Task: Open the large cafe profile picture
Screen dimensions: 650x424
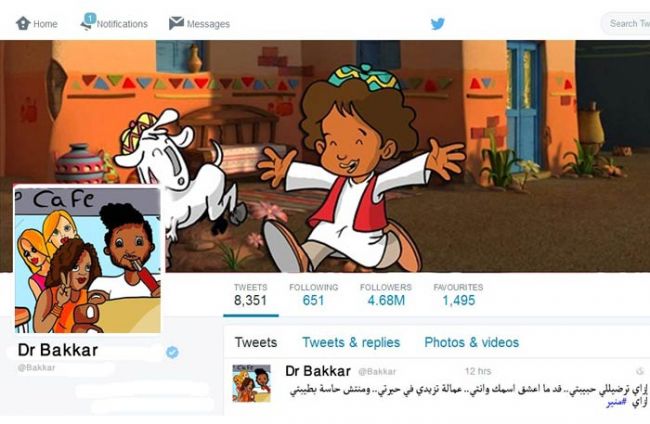Action: point(87,260)
